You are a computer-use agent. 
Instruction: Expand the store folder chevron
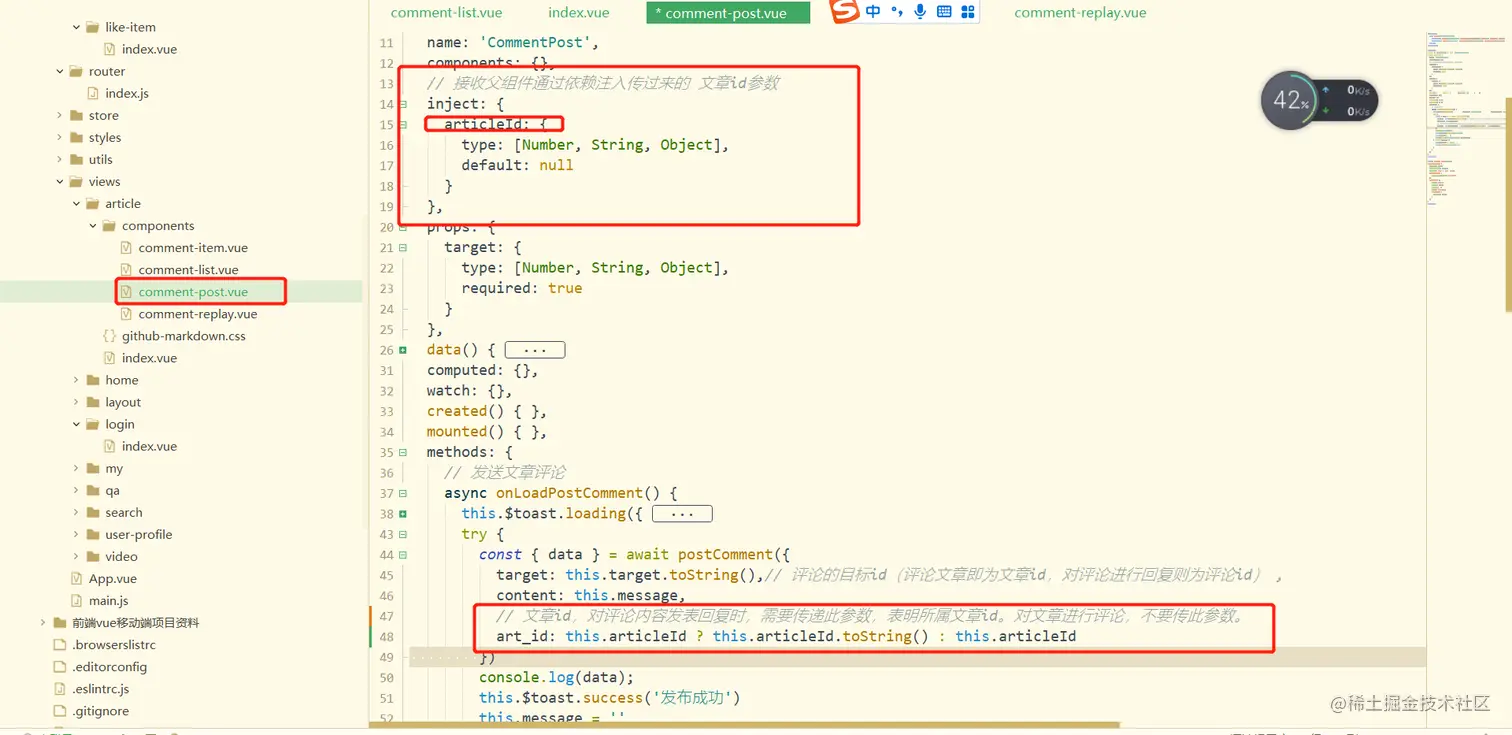coord(60,115)
